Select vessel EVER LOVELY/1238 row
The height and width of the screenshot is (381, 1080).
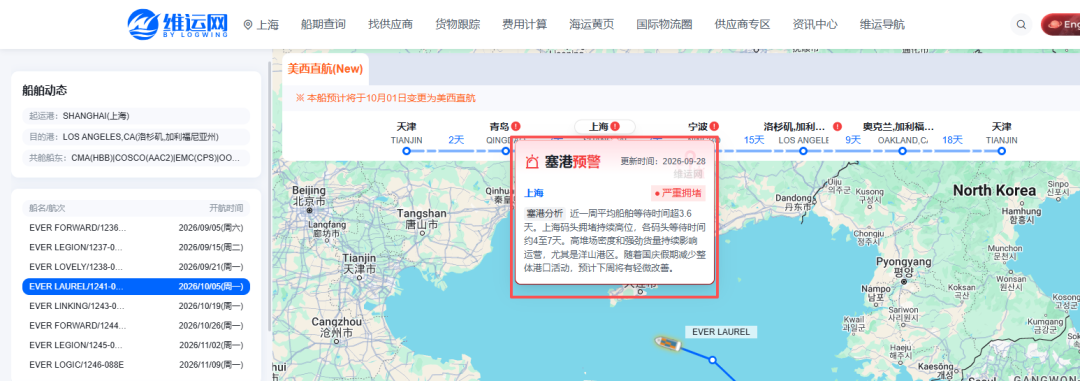tap(136, 267)
